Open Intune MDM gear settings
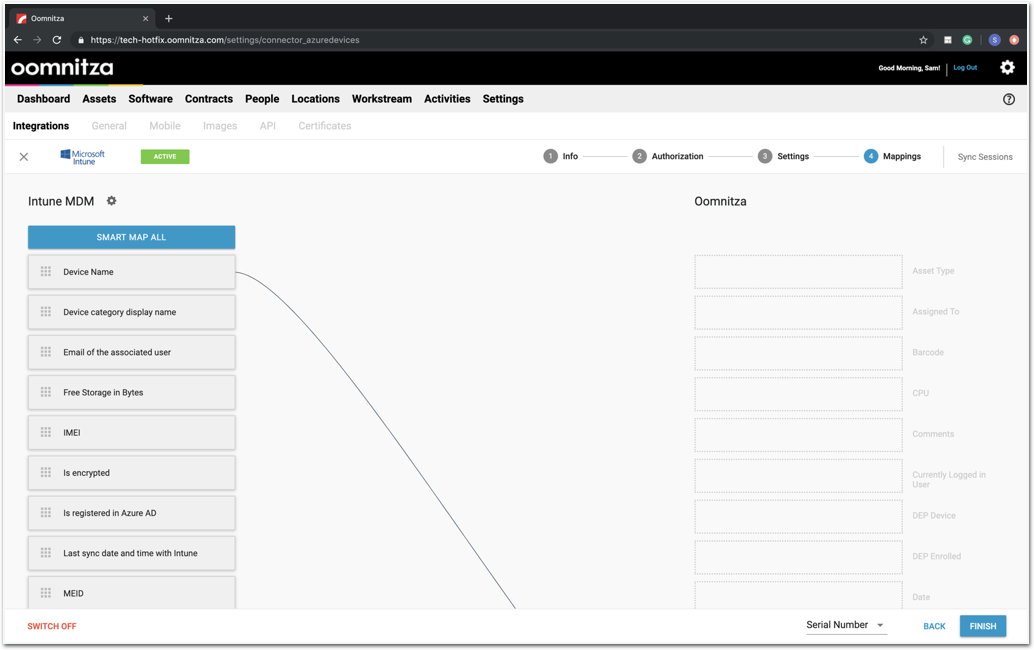This screenshot has width=1034, height=650. [111, 201]
